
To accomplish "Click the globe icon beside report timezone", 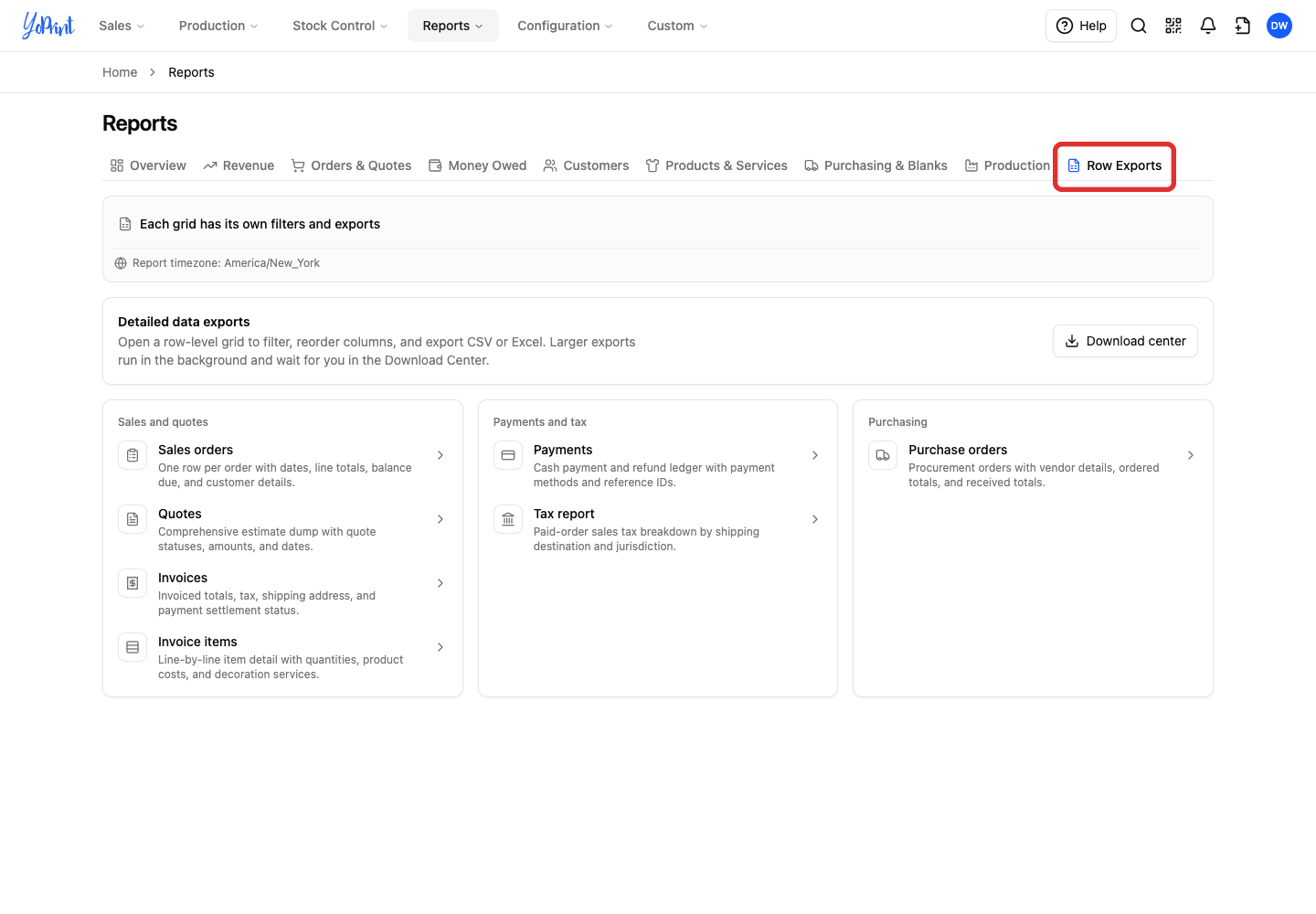I will tap(121, 263).
